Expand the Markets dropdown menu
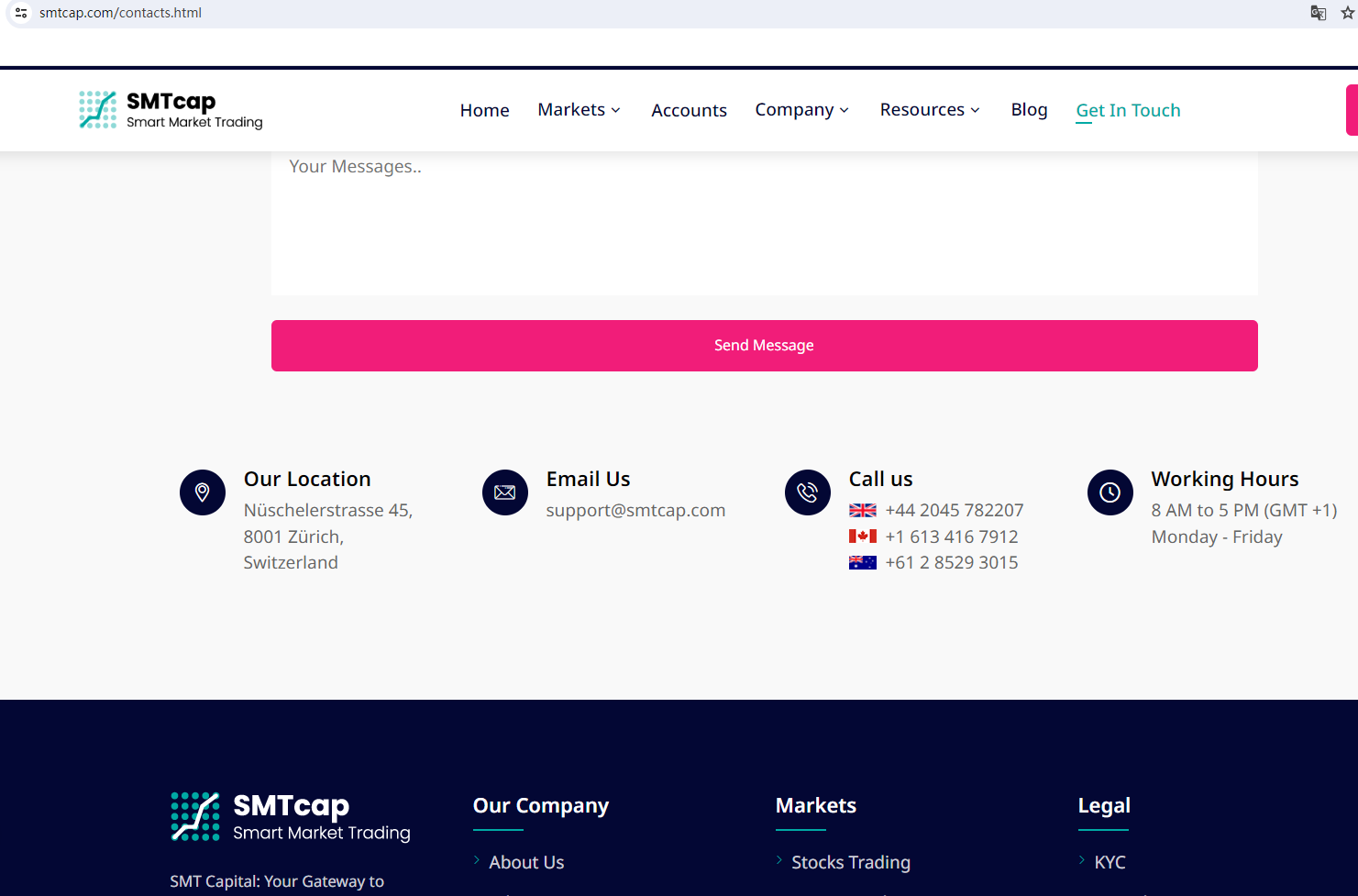1358x896 pixels. coord(579,110)
